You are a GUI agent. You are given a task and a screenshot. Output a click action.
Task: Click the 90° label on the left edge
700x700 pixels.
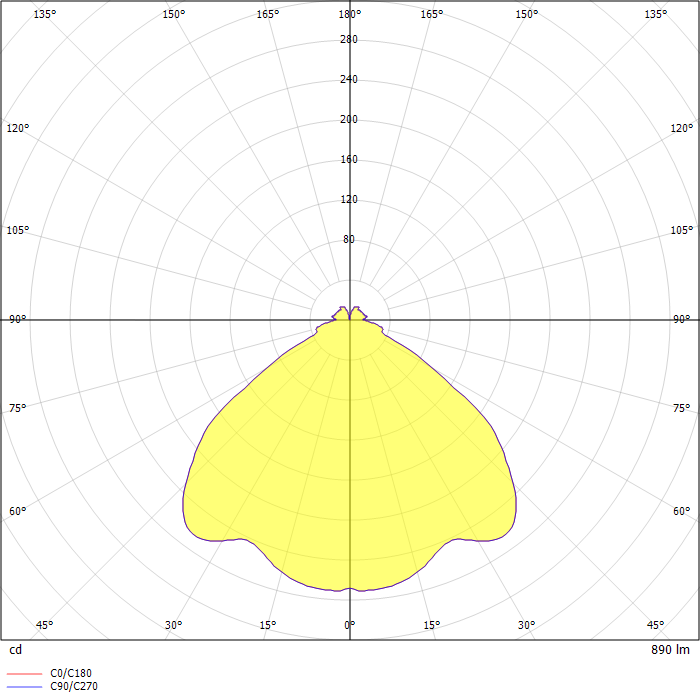point(17,319)
